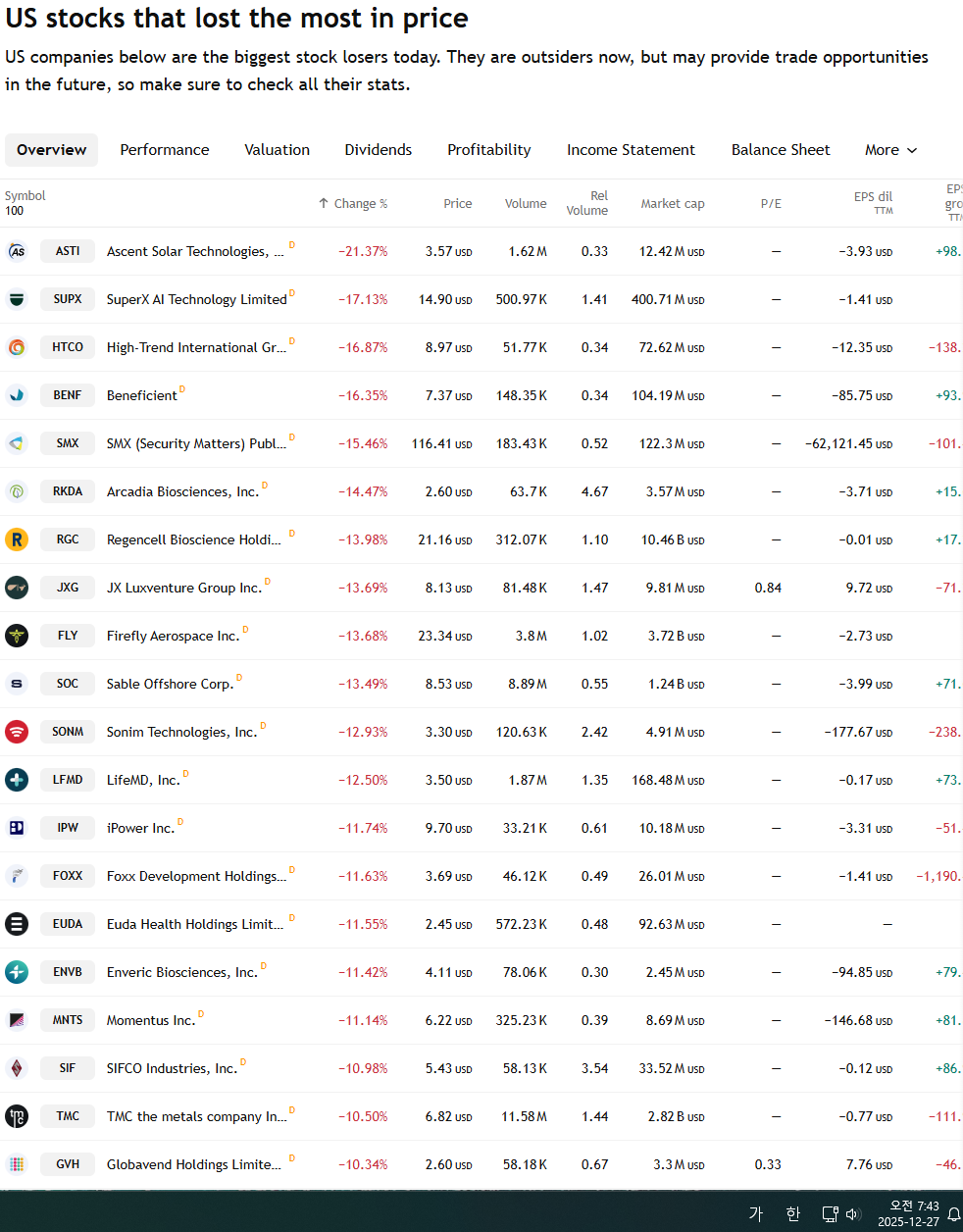Open the taskbar notification bell

tap(953, 1214)
